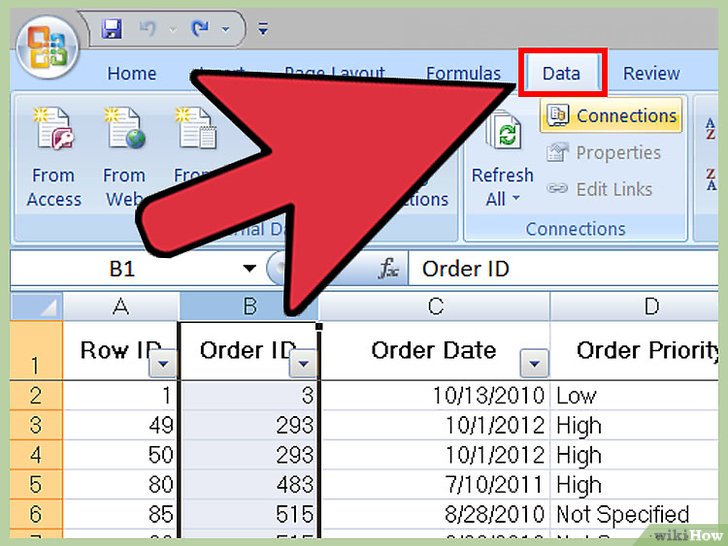Open the Order Date filter dropdown
The width and height of the screenshot is (728, 546).
[x=534, y=364]
